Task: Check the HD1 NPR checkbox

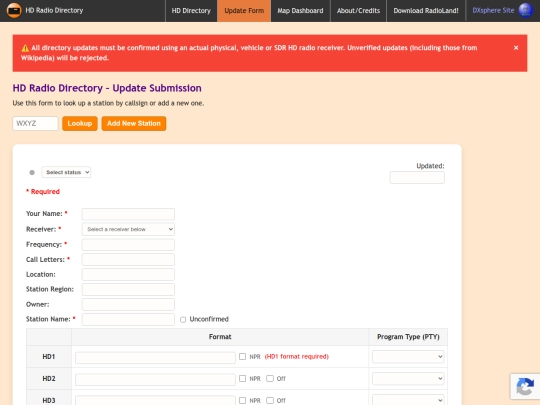Action: [x=242, y=356]
